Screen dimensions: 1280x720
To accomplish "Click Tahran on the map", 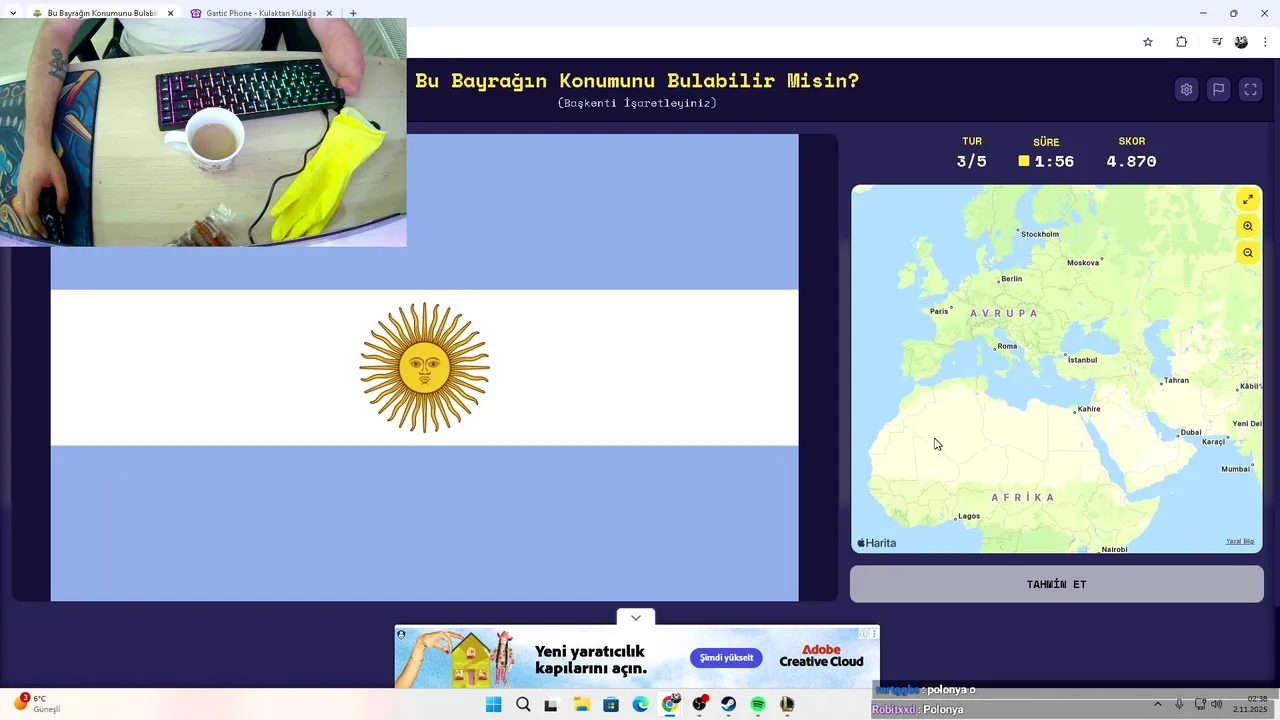I will point(1176,380).
